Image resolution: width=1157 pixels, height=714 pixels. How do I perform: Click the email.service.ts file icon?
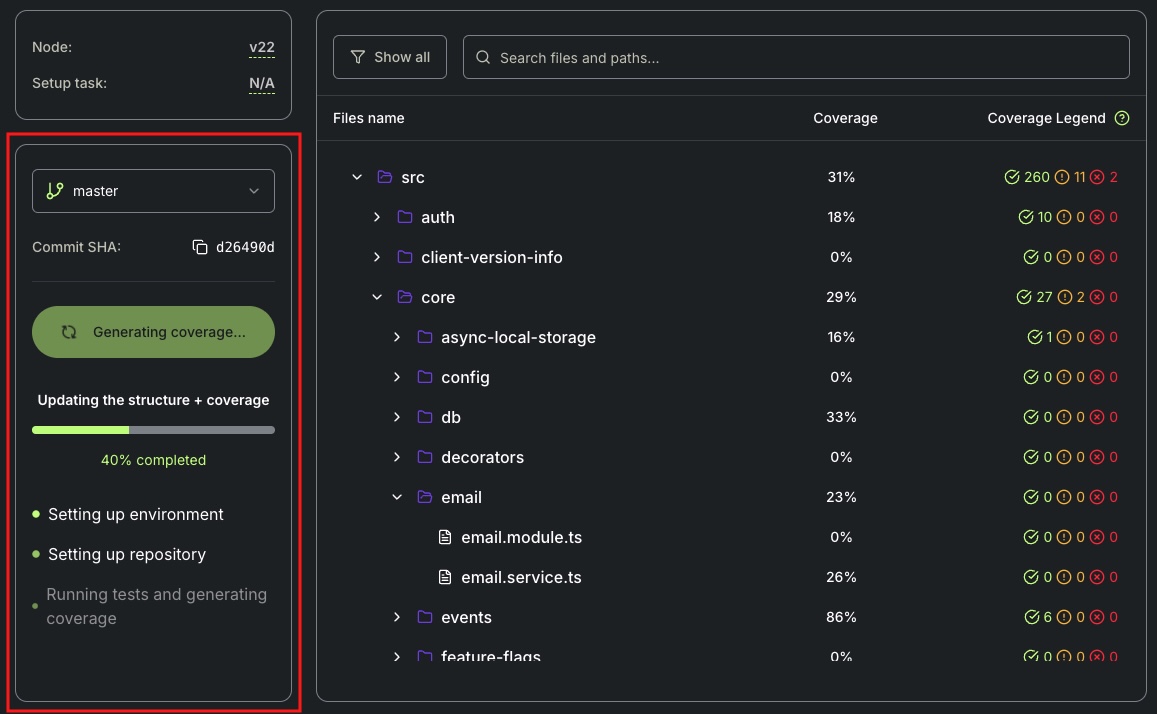pyautogui.click(x=445, y=577)
